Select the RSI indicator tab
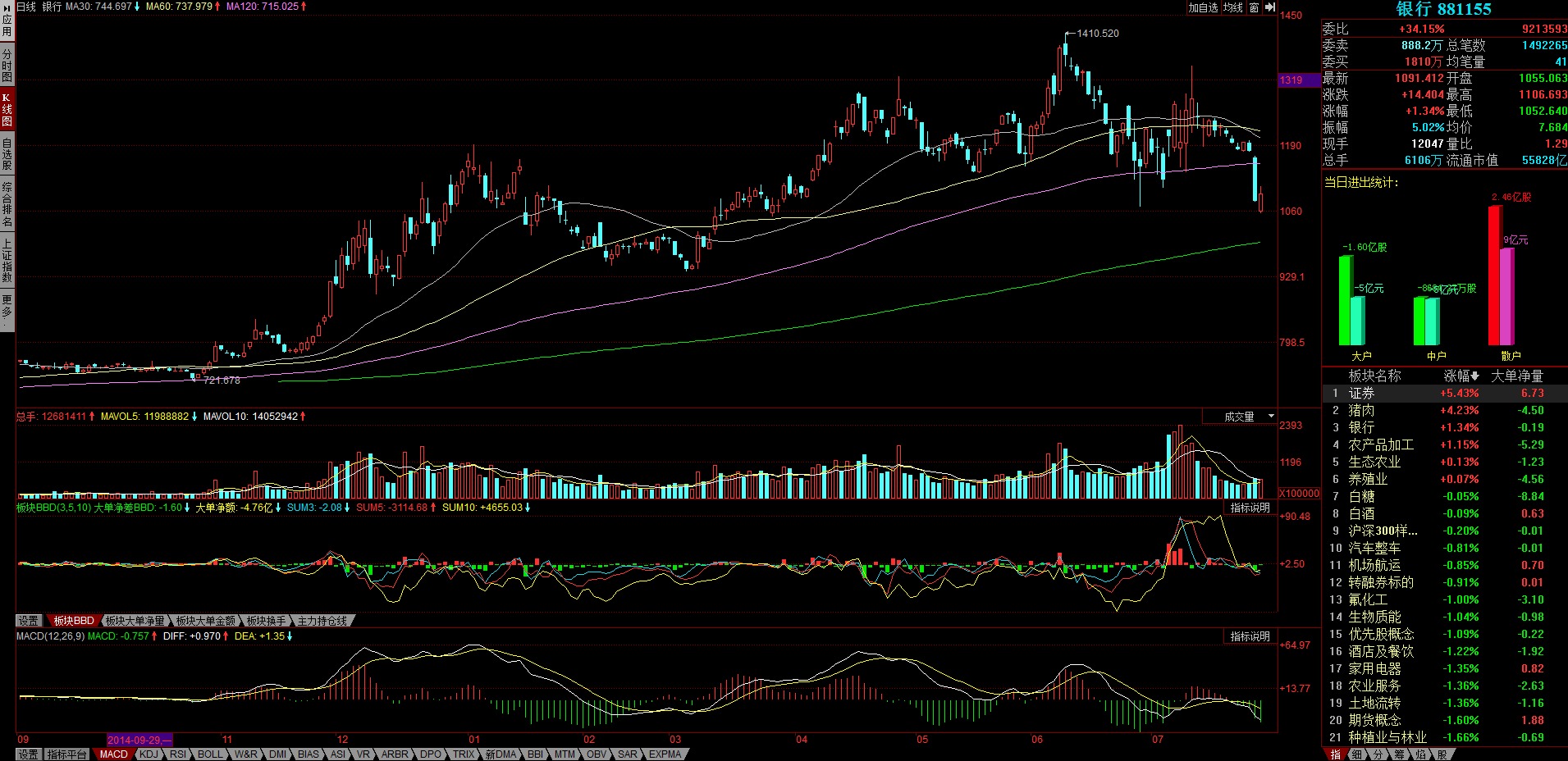The height and width of the screenshot is (761, 1568). (x=178, y=754)
